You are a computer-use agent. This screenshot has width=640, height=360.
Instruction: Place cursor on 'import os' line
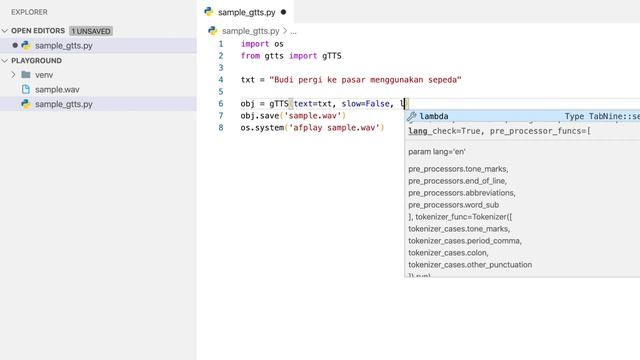pyautogui.click(x=262, y=44)
